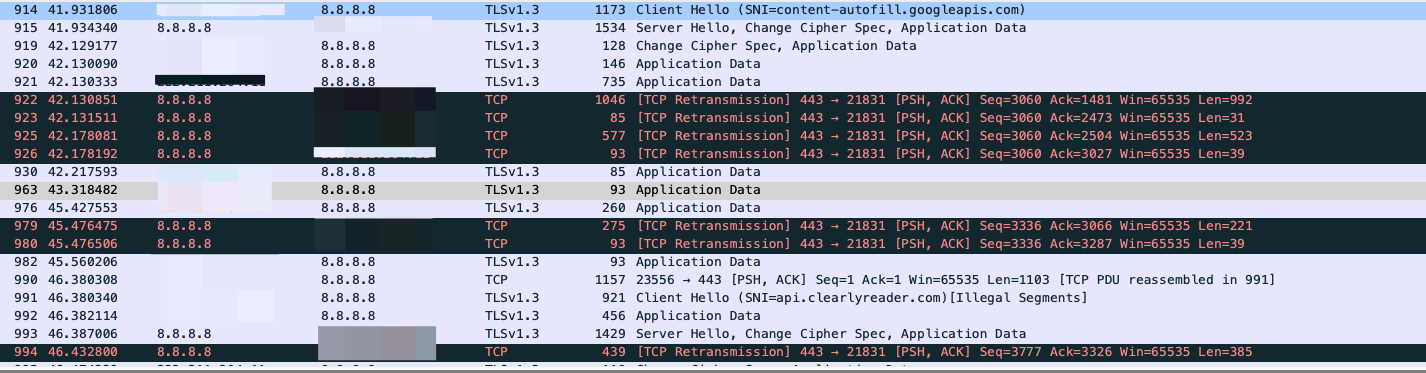Select retransmission packet 980 Ack=3287

click(713, 244)
